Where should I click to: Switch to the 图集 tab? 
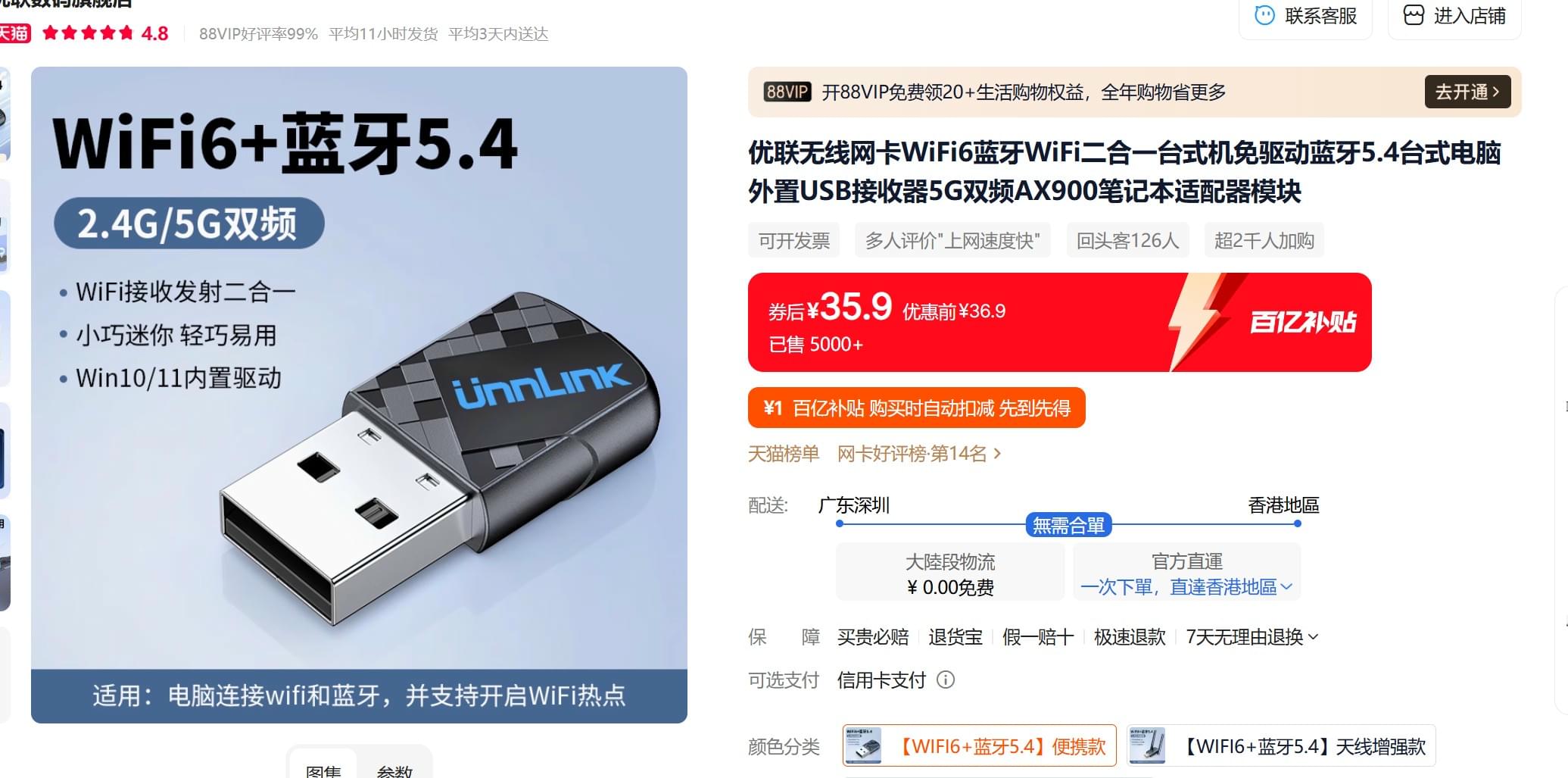click(323, 769)
